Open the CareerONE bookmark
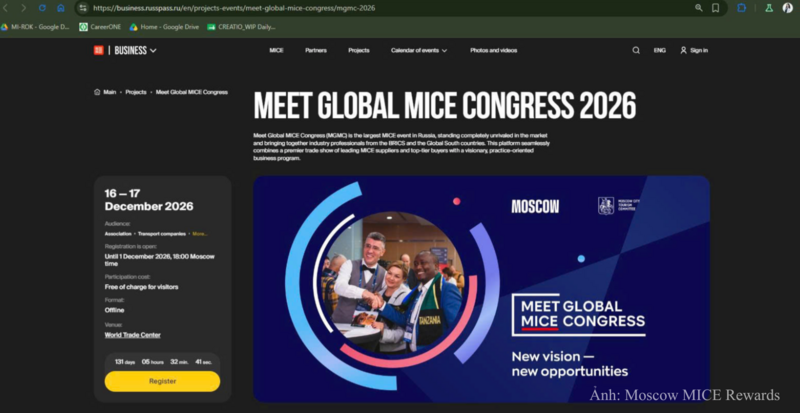This screenshot has height=413, width=800. pyautogui.click(x=100, y=27)
